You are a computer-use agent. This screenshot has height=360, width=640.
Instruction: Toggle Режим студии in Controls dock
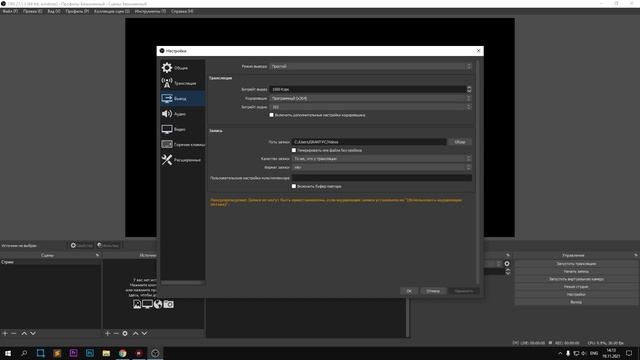click(576, 287)
